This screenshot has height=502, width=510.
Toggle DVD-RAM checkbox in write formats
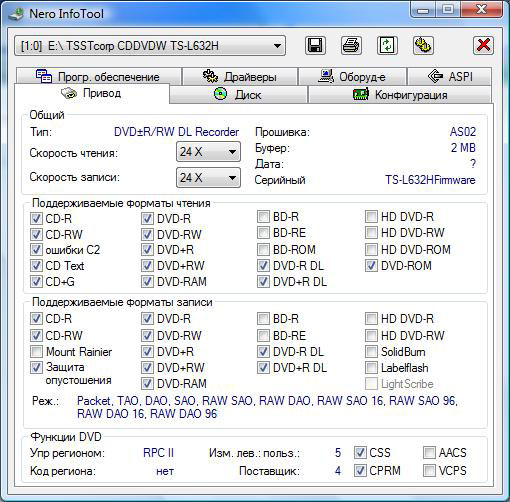(x=147, y=383)
